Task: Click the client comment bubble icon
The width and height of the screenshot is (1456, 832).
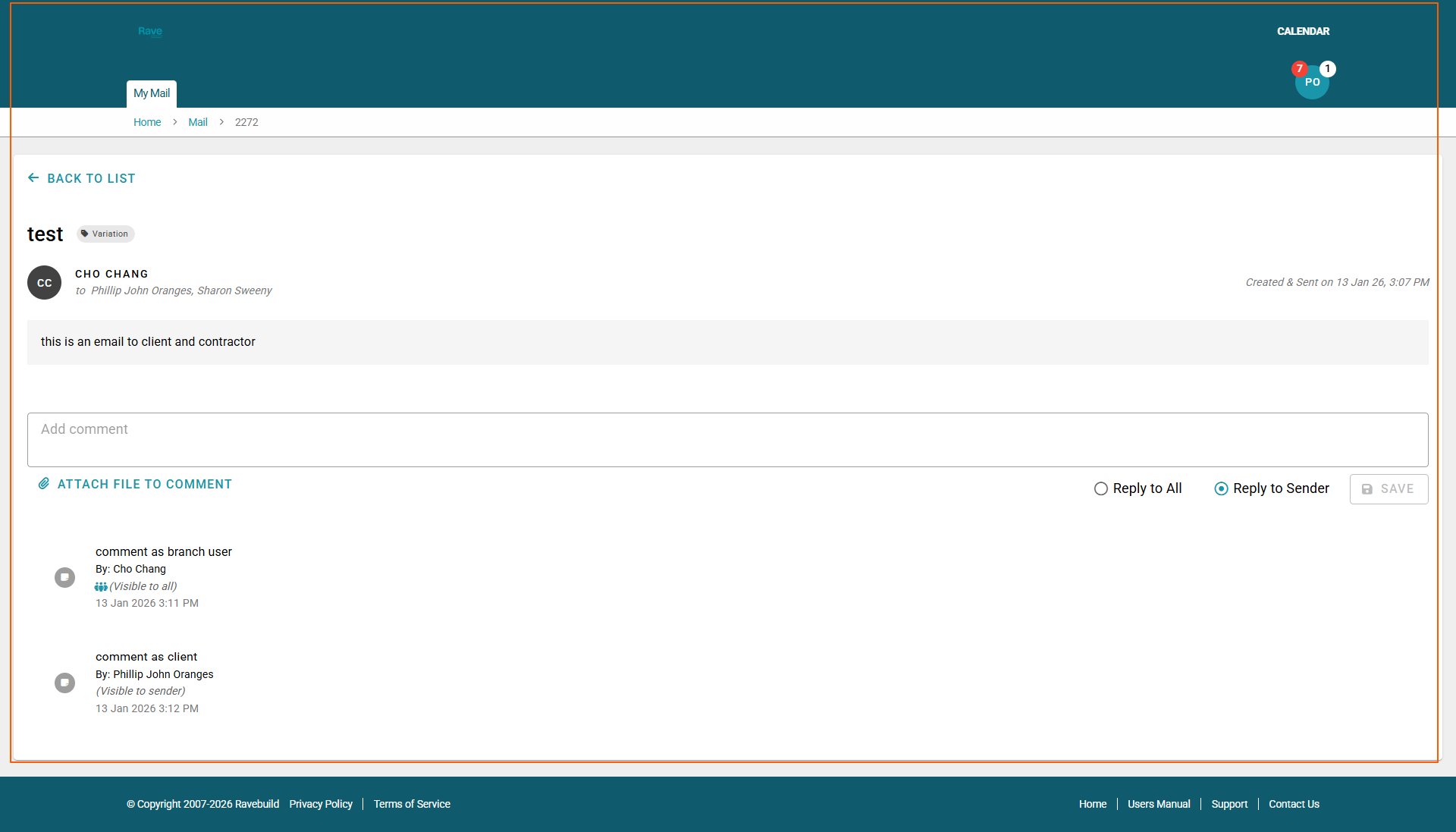Action: [65, 683]
